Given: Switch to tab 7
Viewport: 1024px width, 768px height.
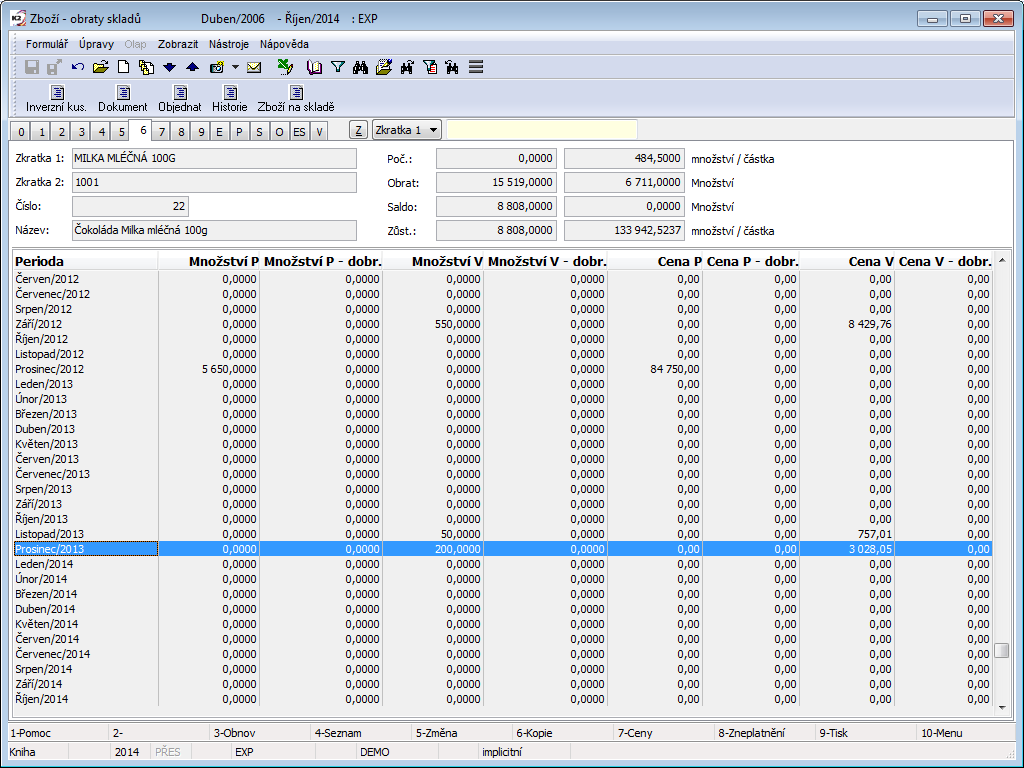Looking at the screenshot, I should point(162,132).
